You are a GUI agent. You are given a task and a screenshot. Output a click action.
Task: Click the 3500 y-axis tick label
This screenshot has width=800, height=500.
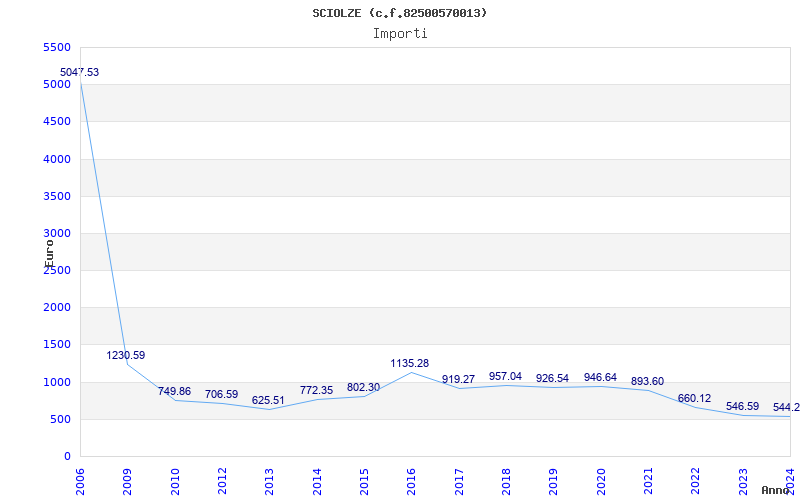coord(57,196)
